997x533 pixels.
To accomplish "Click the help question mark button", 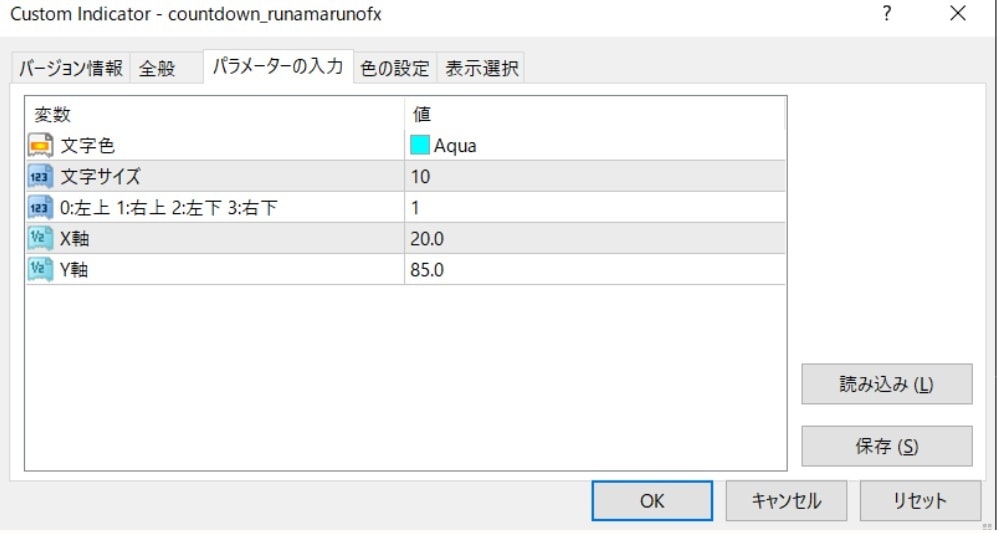I will pos(887,13).
